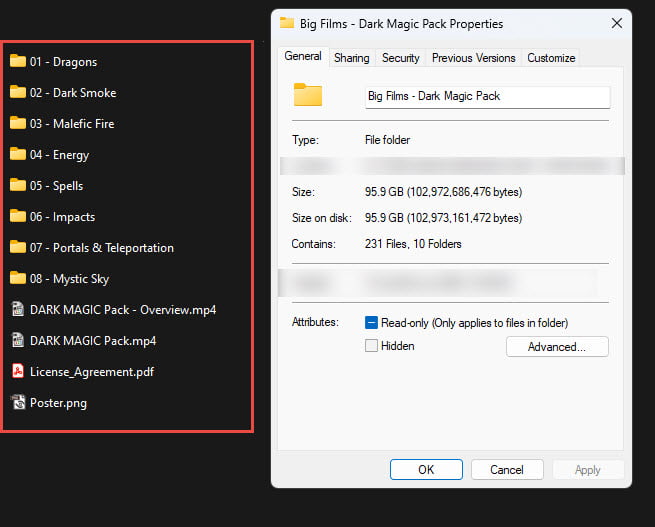Click the folder name input field
Image resolution: width=655 pixels, height=527 pixels.
pyautogui.click(x=487, y=97)
